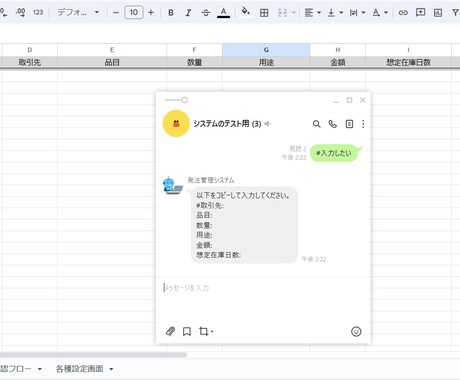Insert a link from toolbar
This screenshot has height=380, width=460.
coord(403,13)
